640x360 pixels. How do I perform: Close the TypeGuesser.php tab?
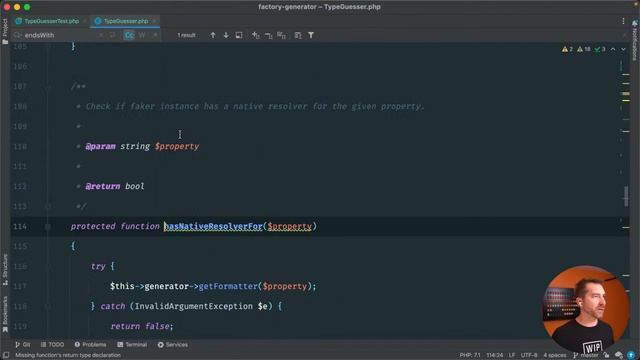[x=154, y=21]
